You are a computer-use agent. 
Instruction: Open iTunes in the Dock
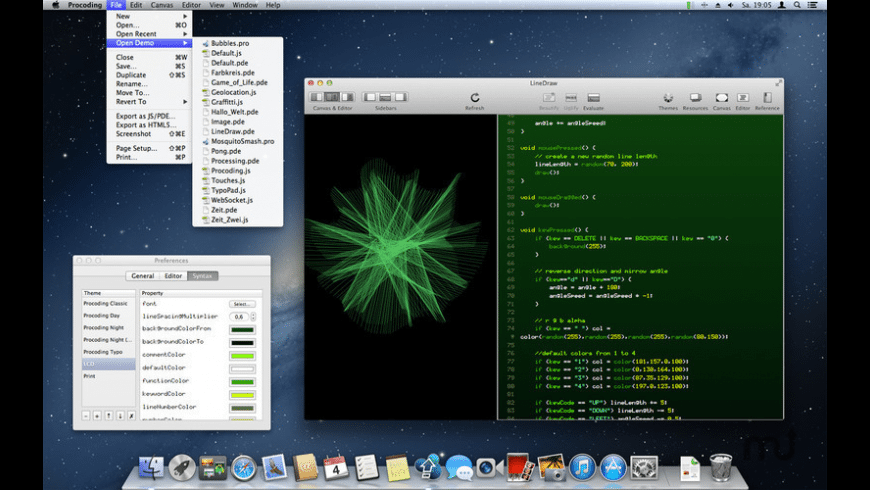coord(582,467)
